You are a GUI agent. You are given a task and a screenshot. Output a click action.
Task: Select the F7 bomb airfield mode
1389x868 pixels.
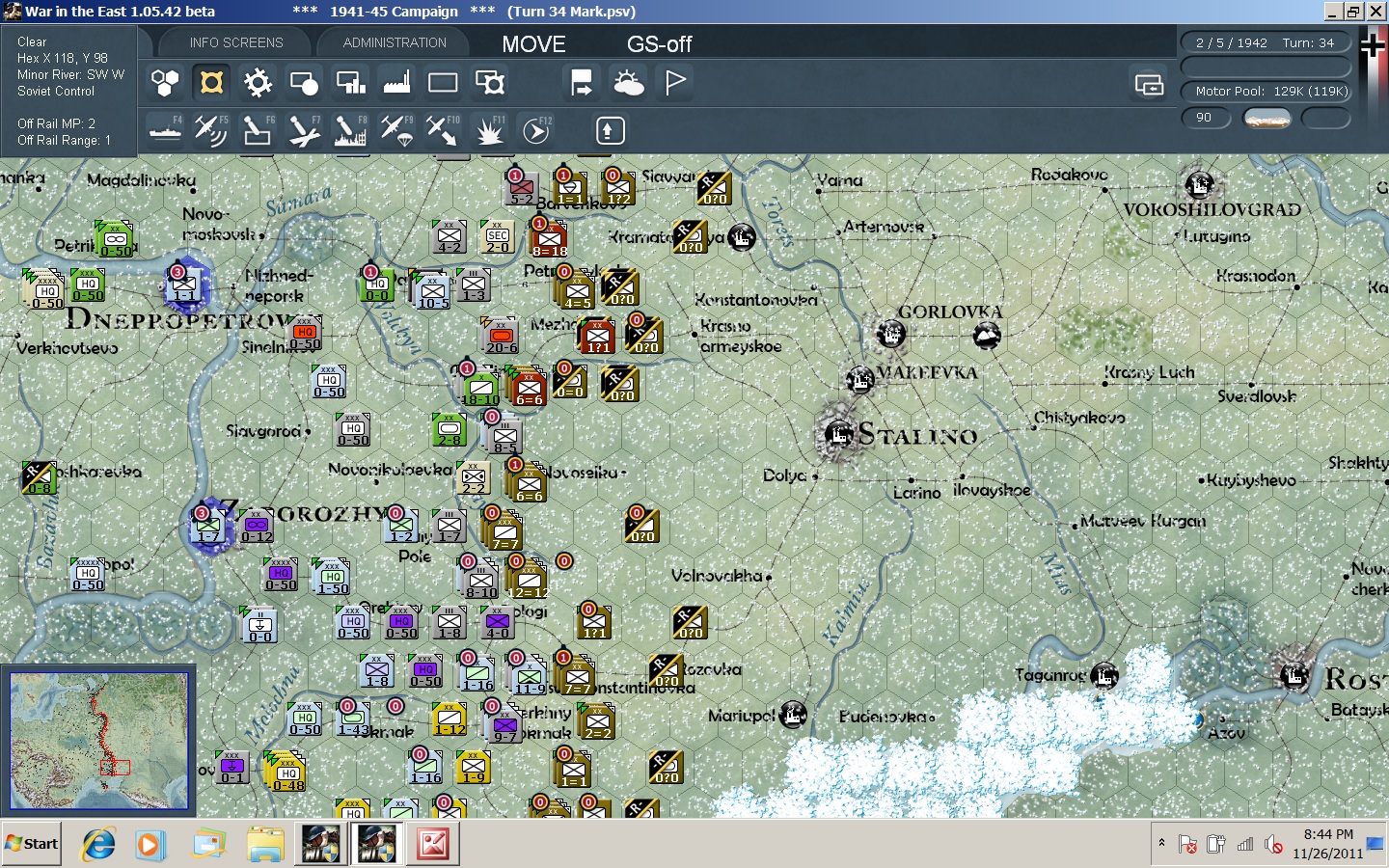coord(304,130)
